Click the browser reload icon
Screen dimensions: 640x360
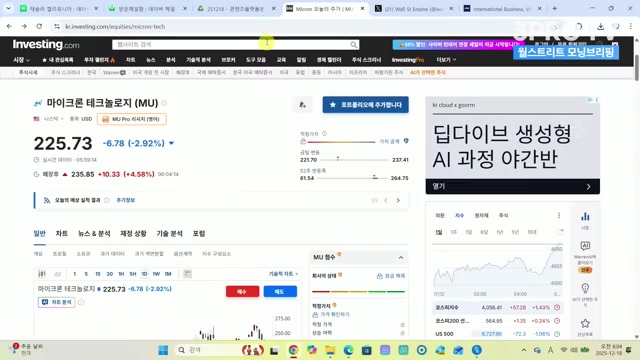39,26
